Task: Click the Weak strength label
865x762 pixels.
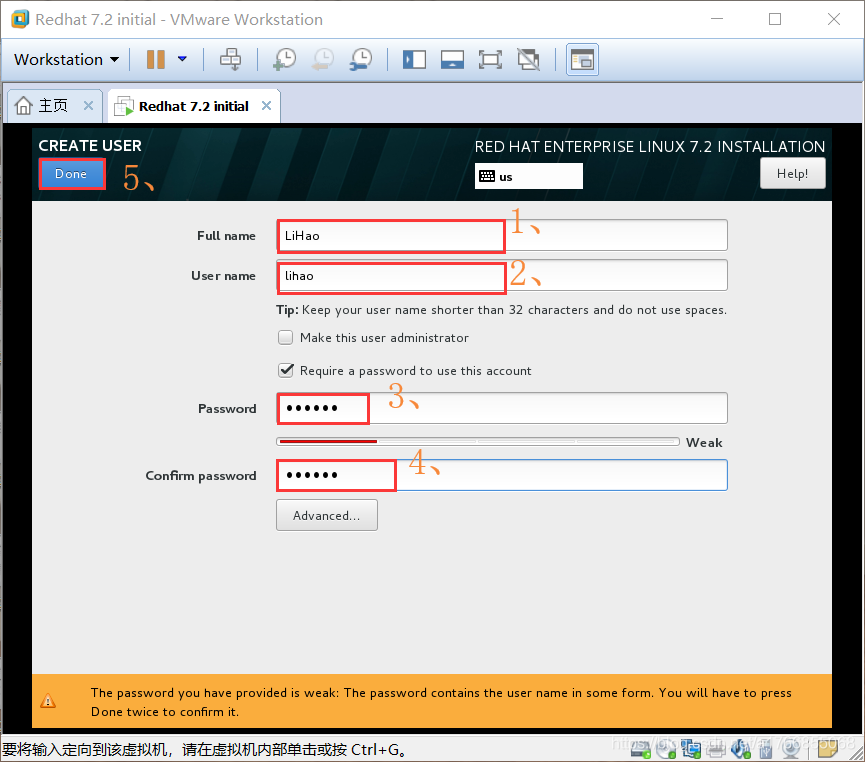Action: [x=704, y=443]
